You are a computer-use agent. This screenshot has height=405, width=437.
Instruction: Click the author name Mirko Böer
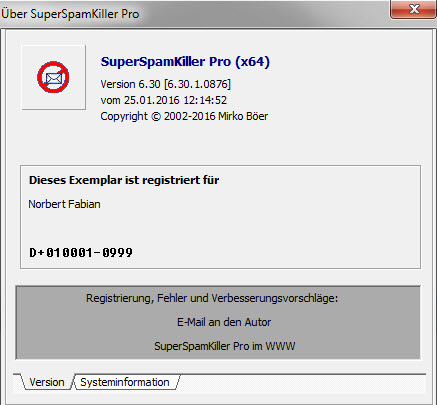click(x=243, y=116)
